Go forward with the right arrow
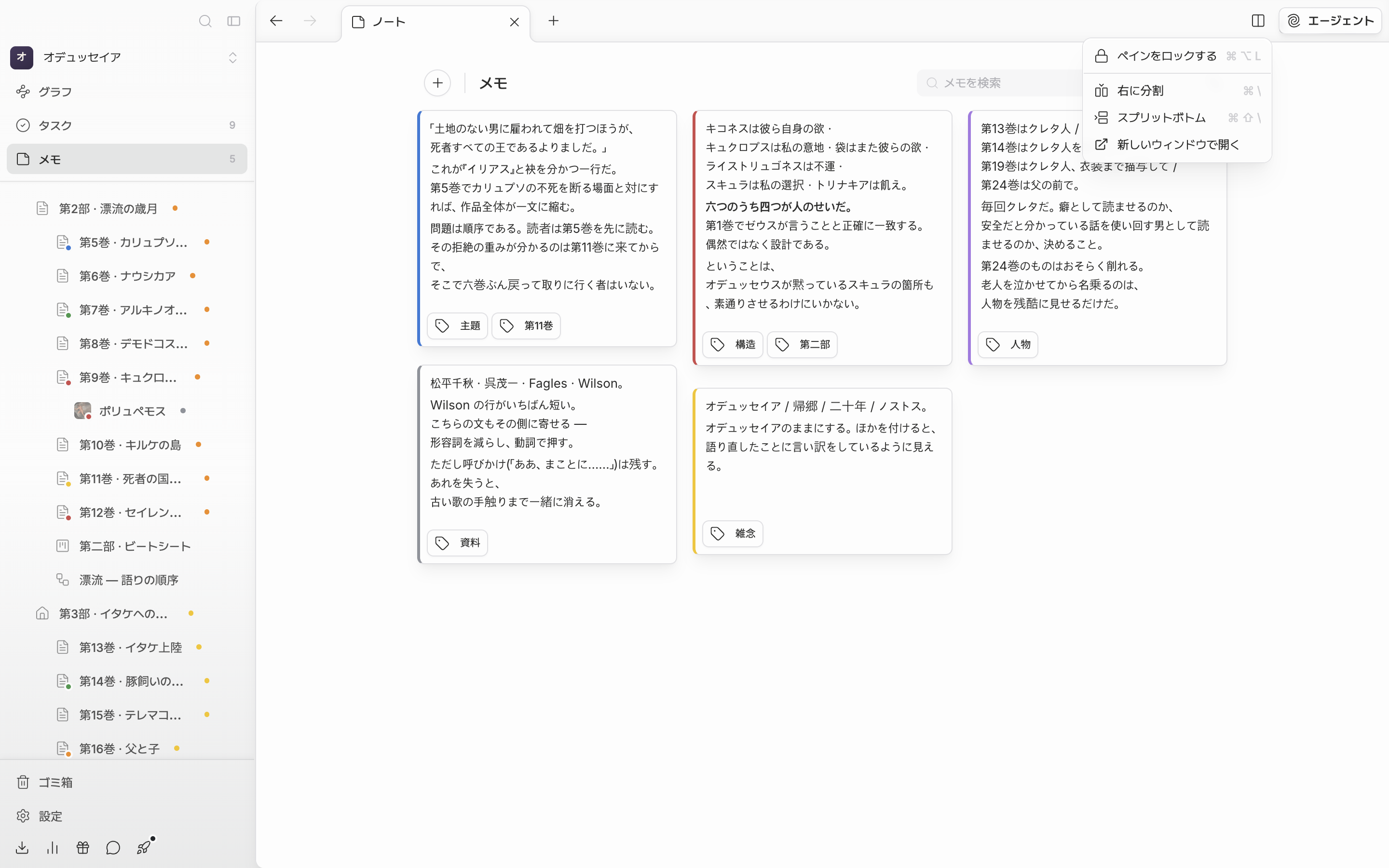This screenshot has height=868, width=1389. [310, 21]
